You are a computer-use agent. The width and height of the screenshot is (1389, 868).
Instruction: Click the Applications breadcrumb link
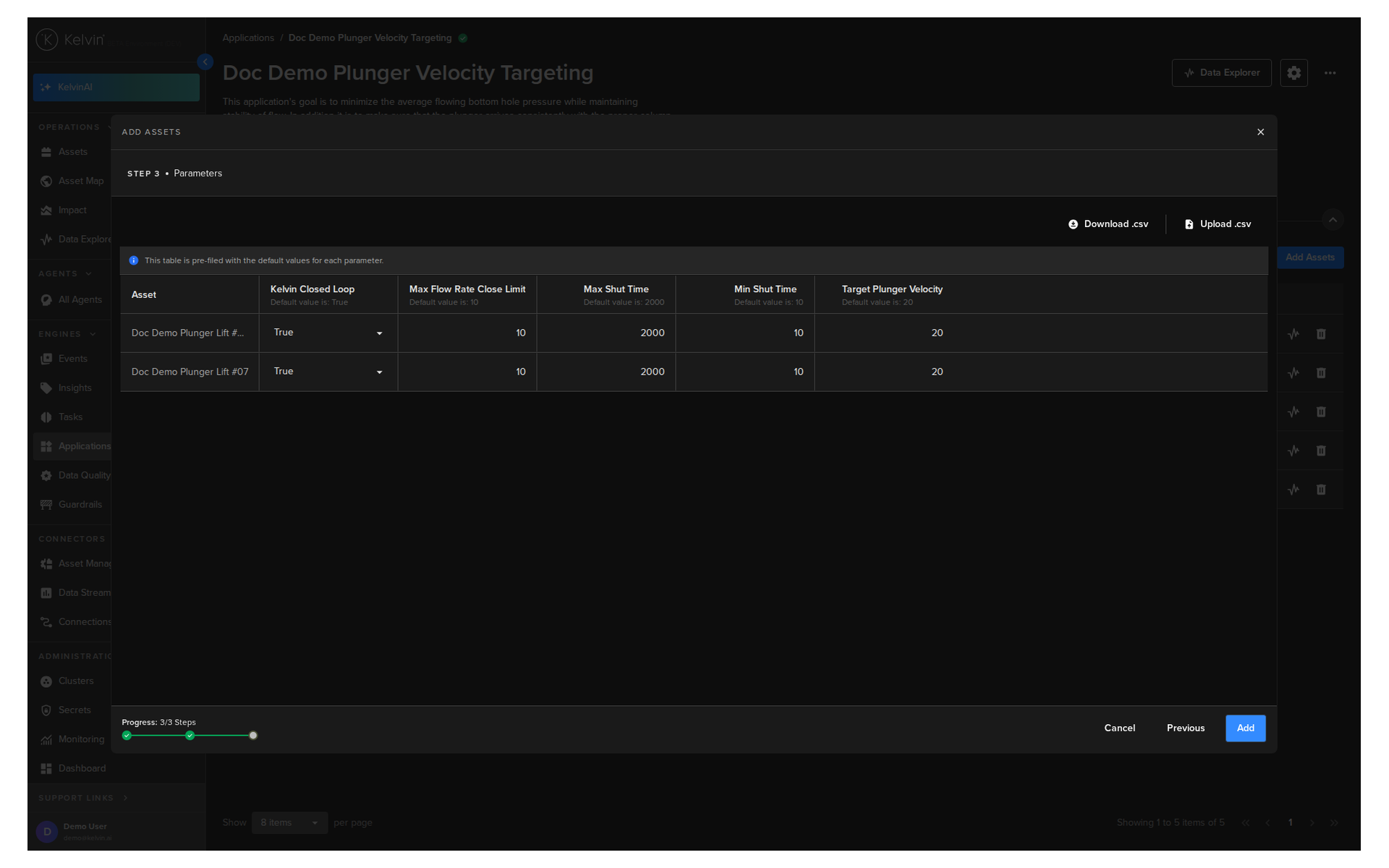coord(248,38)
